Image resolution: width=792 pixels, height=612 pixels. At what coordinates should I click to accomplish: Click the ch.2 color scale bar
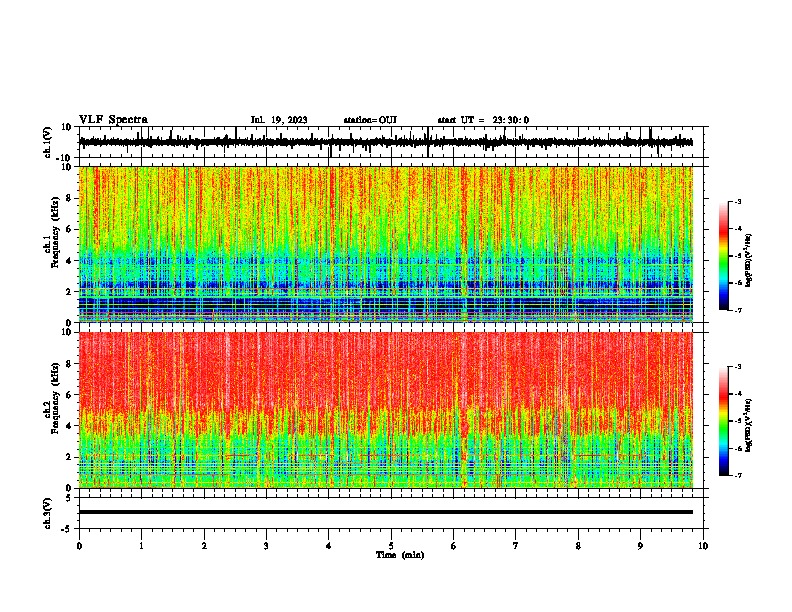723,421
